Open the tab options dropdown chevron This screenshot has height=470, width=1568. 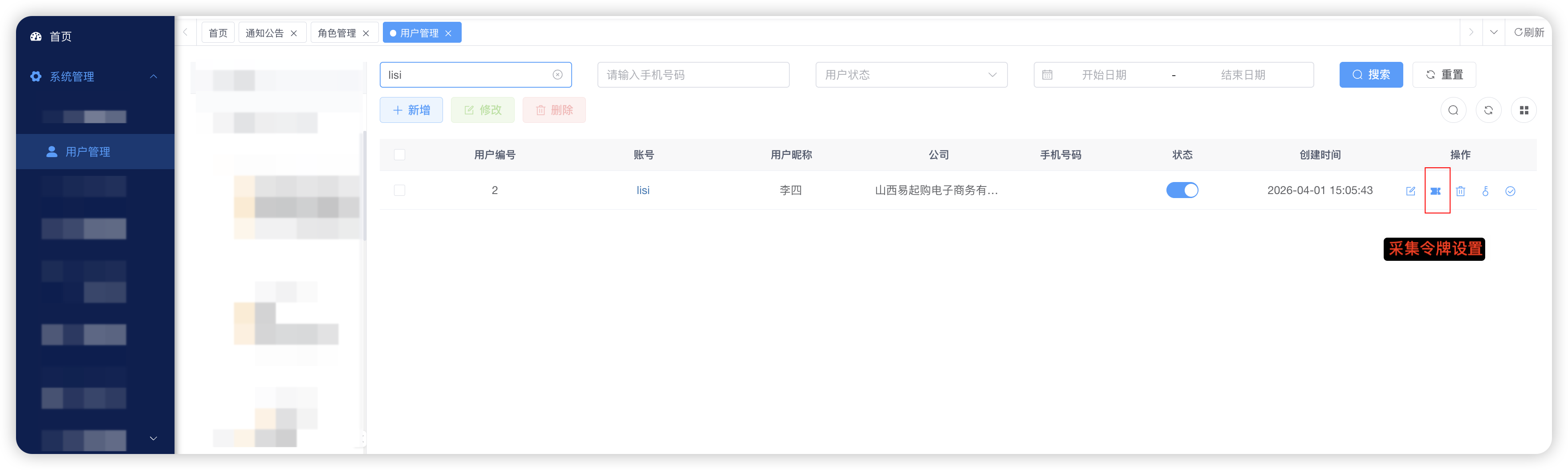[1494, 33]
